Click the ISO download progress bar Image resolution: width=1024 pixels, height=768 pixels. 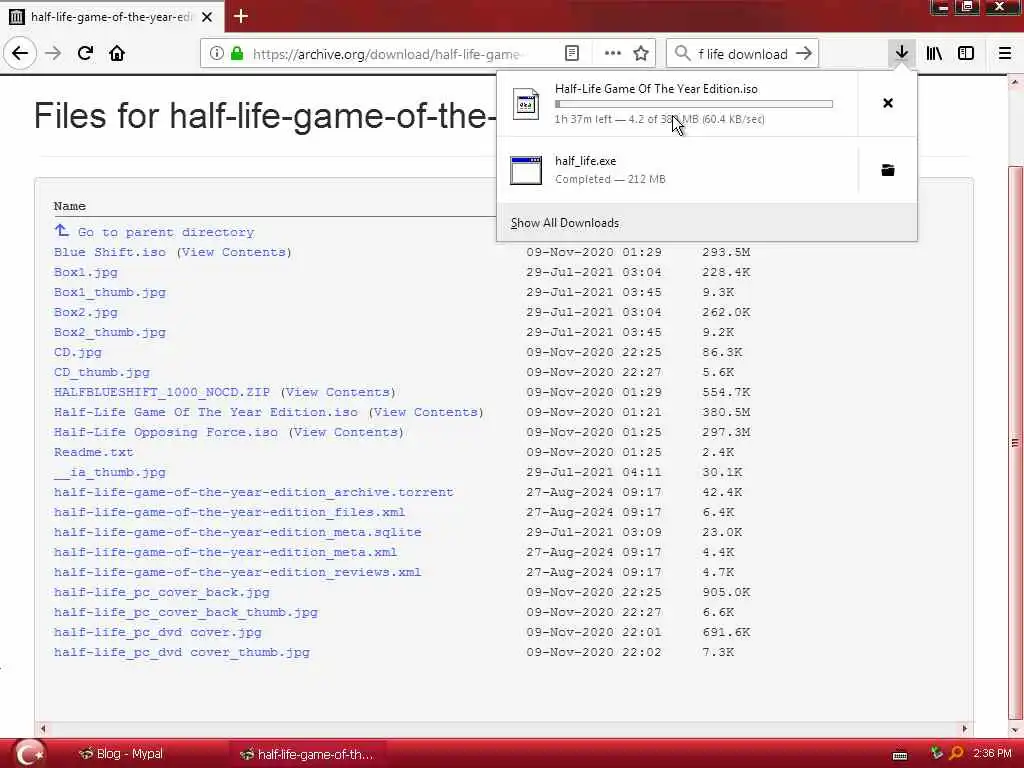(694, 104)
